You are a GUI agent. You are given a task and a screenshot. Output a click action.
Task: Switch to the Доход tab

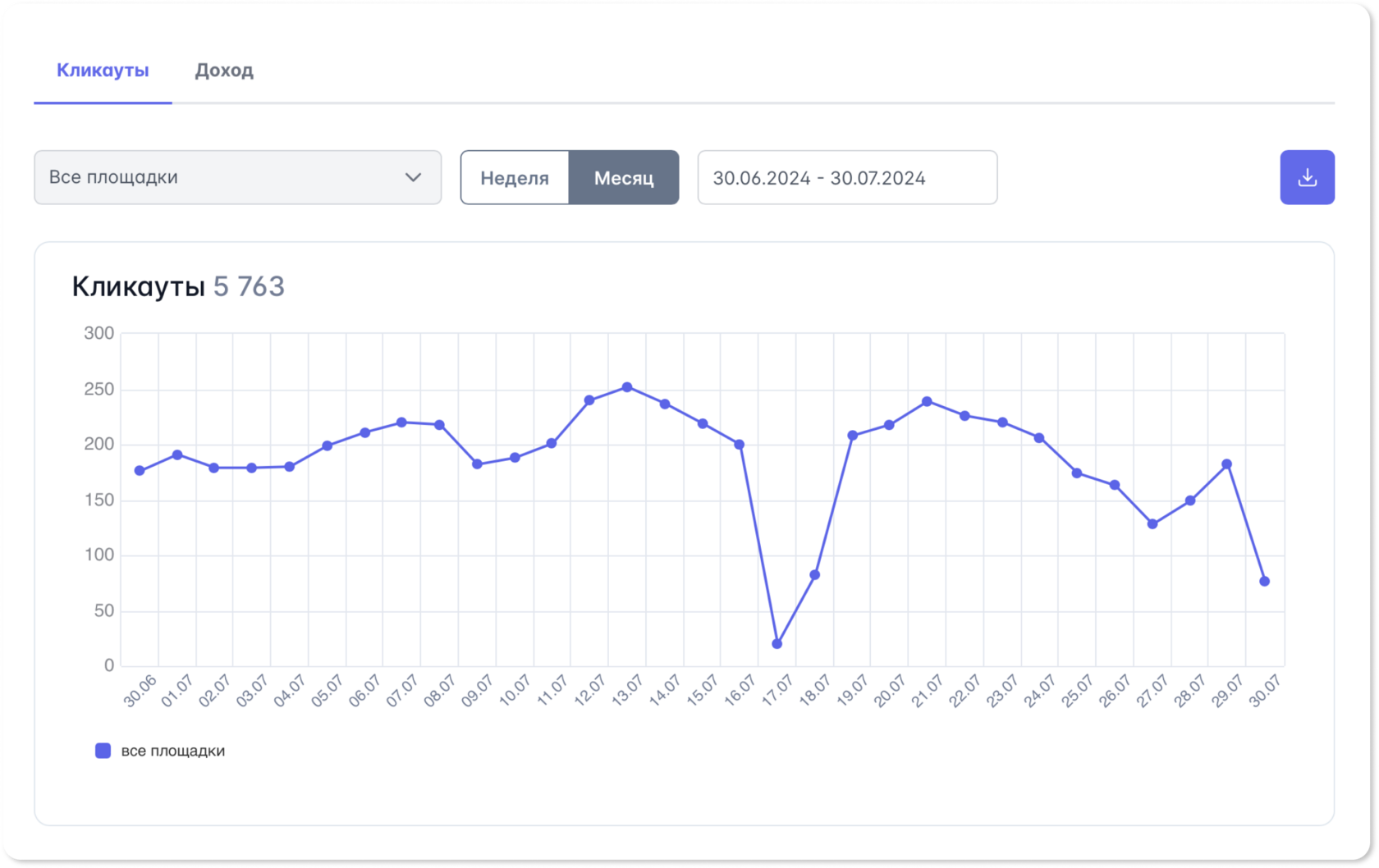(x=224, y=71)
